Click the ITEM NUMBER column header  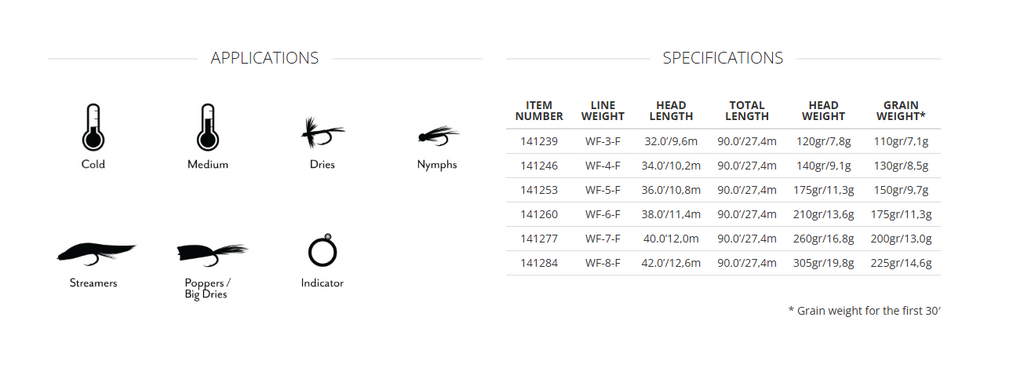coord(539,111)
